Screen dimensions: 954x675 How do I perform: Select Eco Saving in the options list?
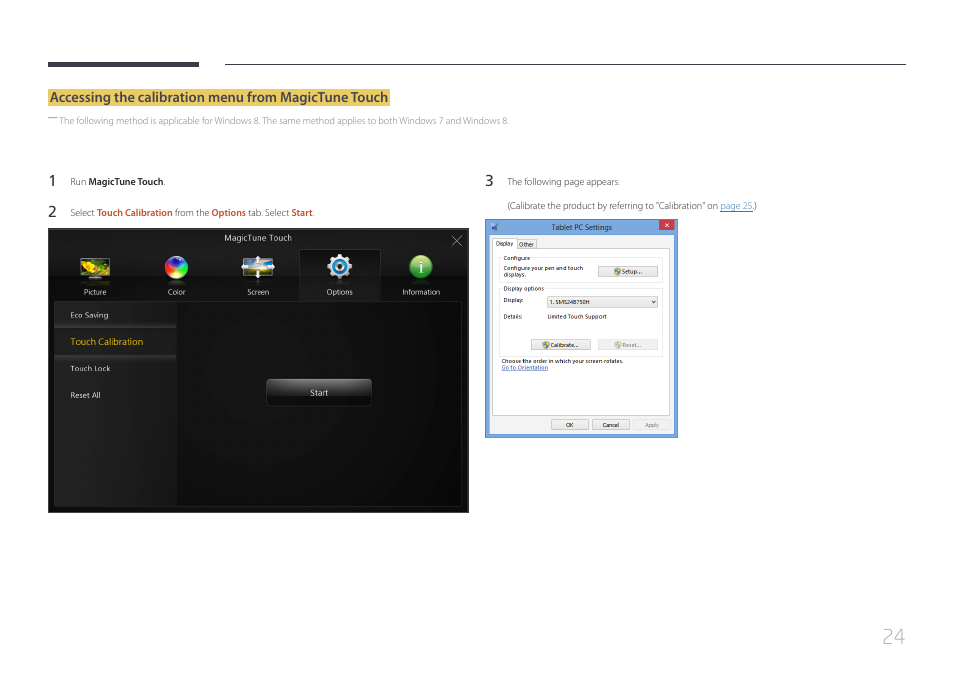116,315
